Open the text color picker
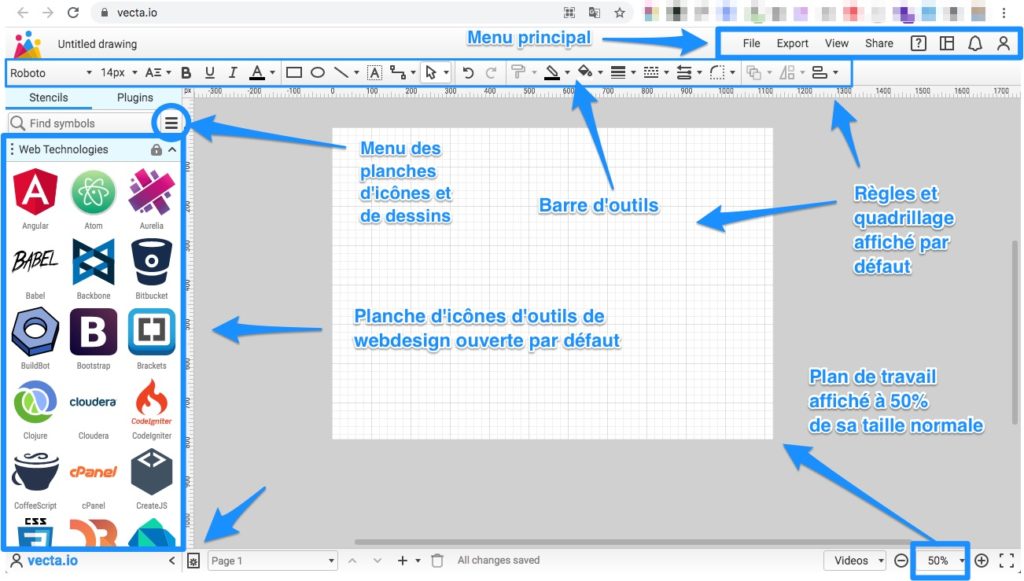1024x581 pixels. tap(257, 73)
